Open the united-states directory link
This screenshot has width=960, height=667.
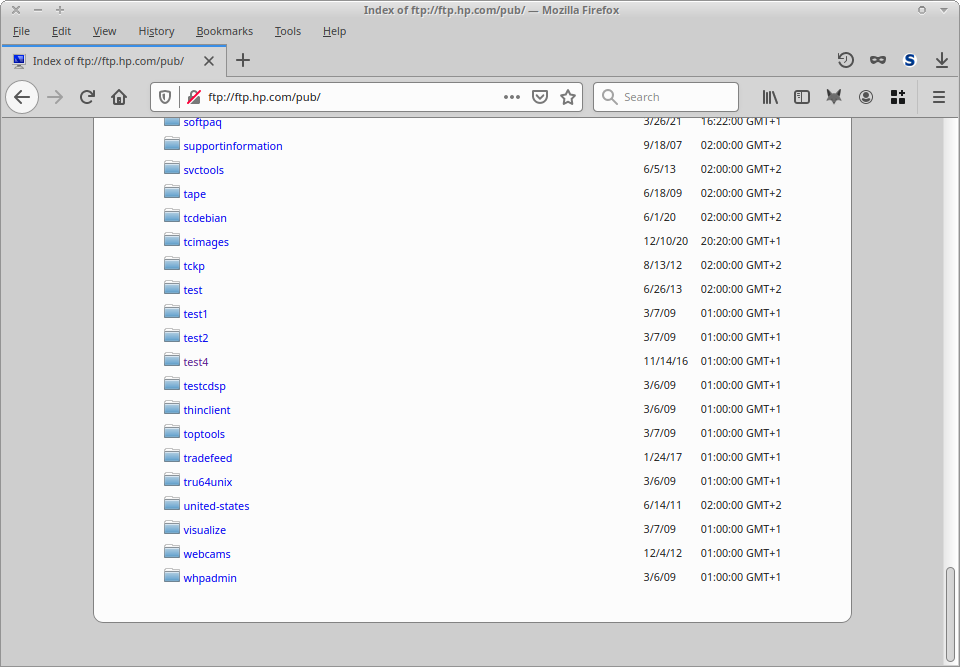point(216,506)
